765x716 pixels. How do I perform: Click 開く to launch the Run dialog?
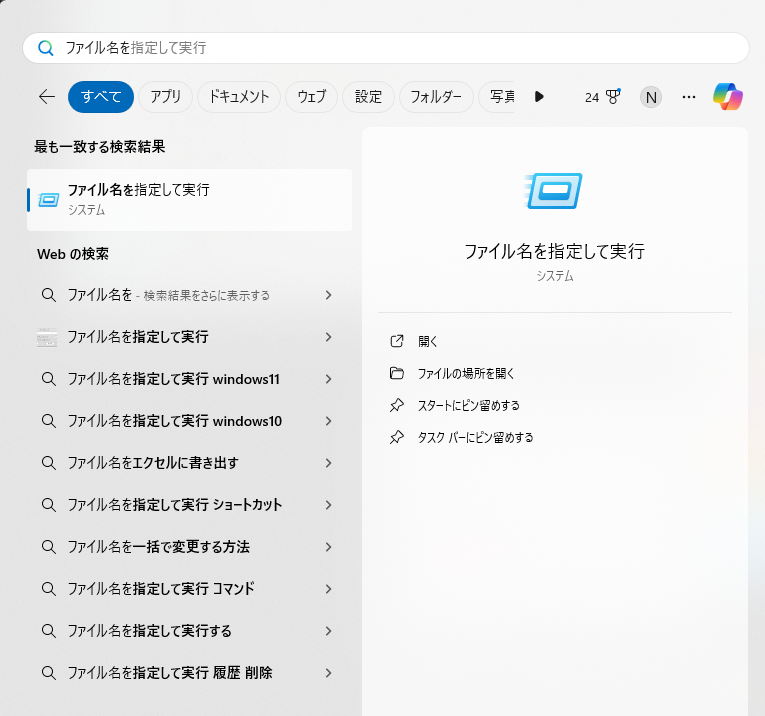[x=428, y=341]
